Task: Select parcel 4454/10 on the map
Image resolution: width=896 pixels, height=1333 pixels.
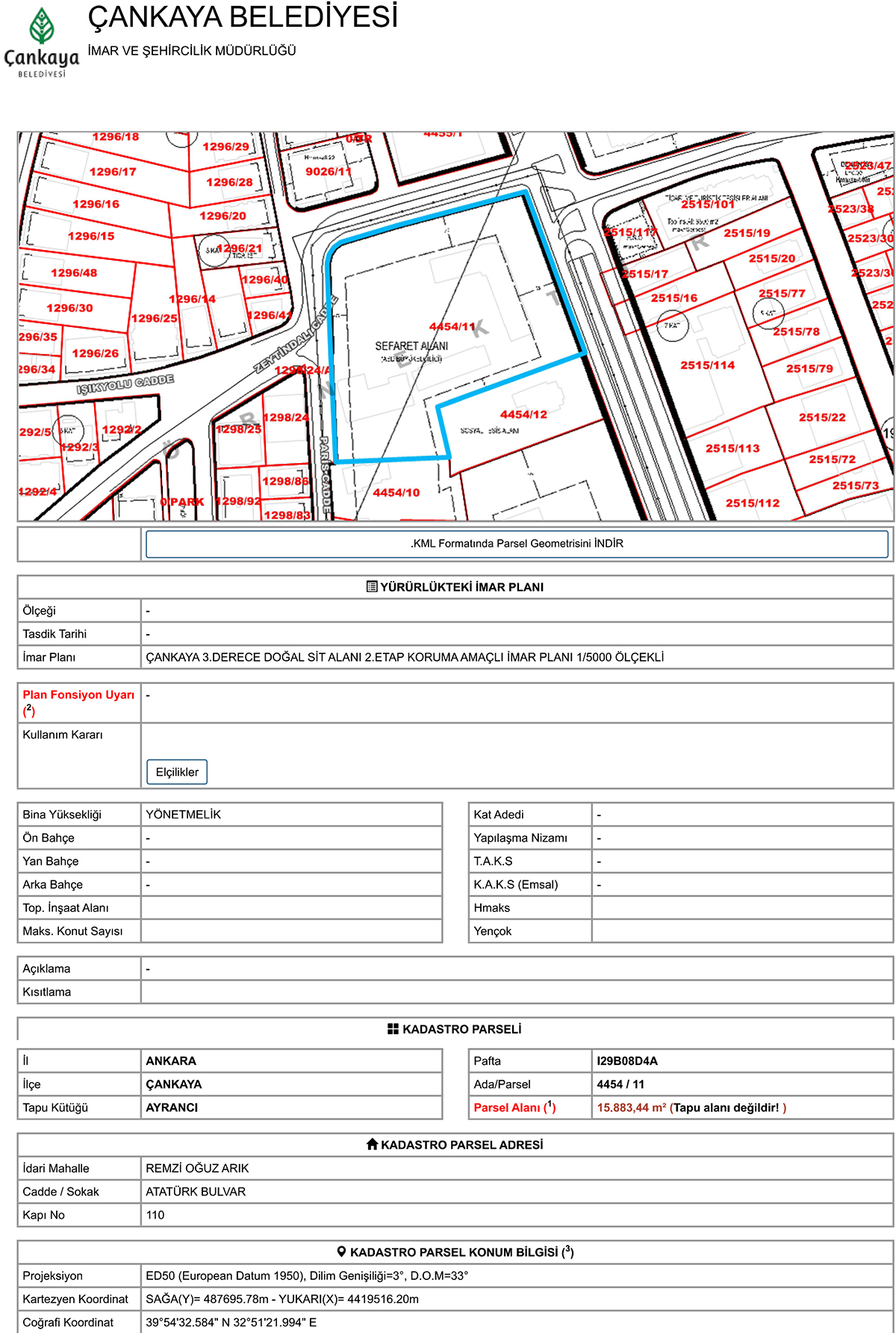Action: tap(396, 493)
